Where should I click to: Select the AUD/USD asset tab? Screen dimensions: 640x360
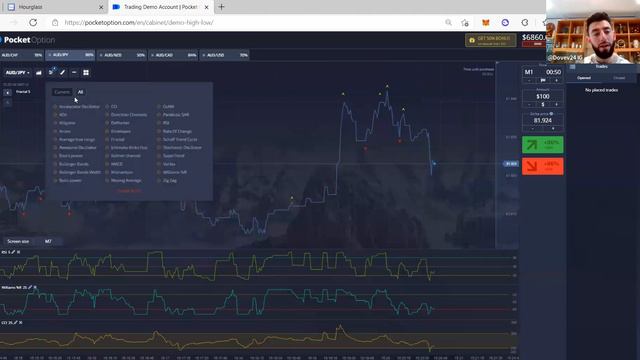224,55
